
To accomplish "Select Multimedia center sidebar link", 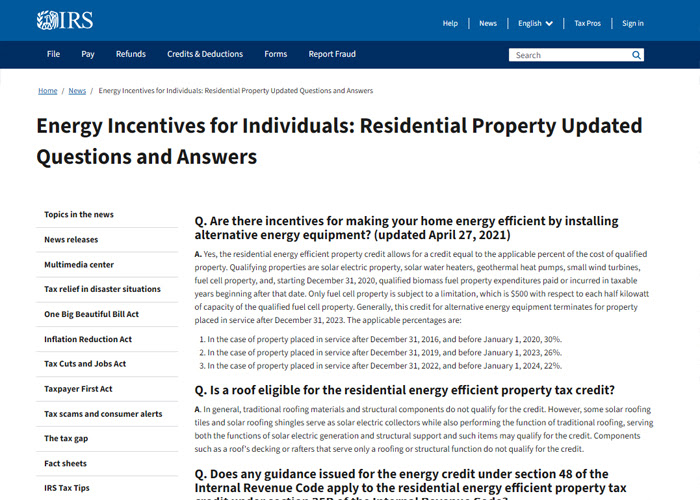I will 79,265.
